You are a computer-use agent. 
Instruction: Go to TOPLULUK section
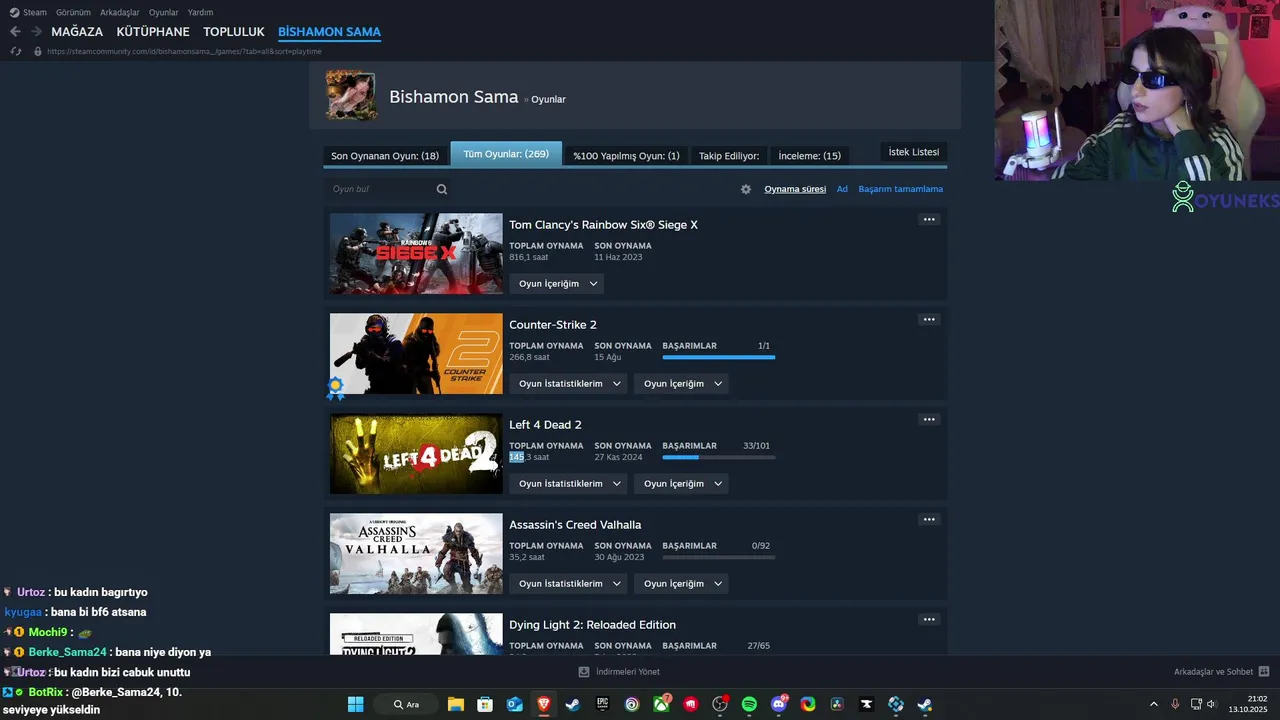click(x=233, y=32)
